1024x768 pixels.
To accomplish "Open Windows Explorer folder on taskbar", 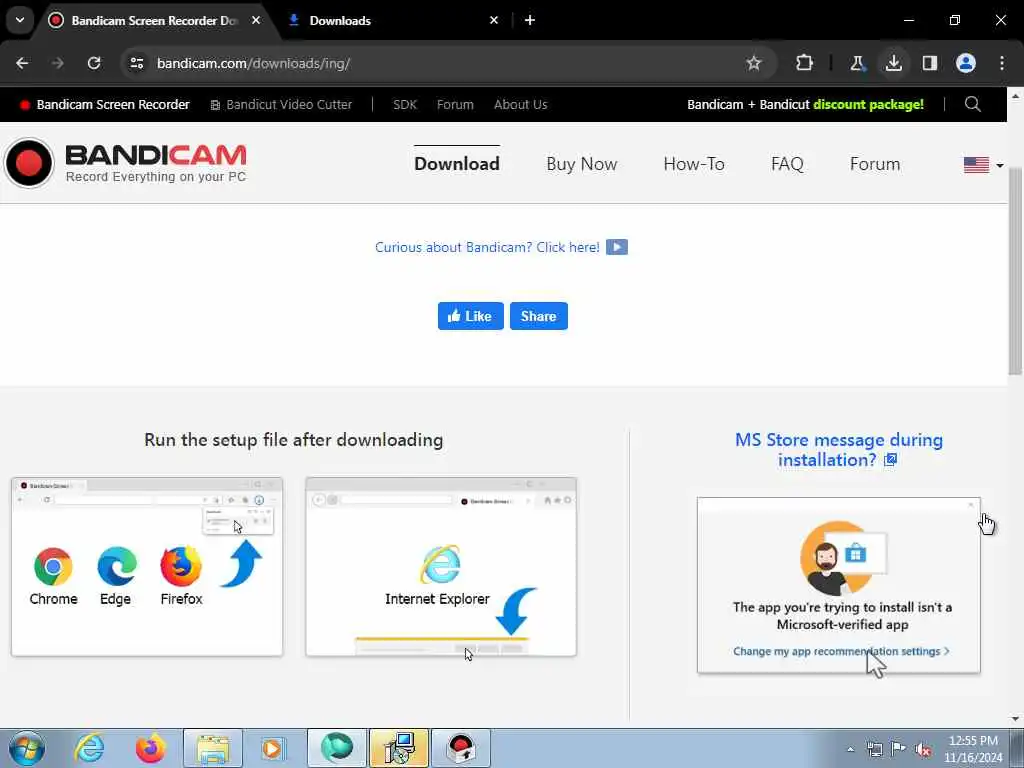I will (x=213, y=748).
